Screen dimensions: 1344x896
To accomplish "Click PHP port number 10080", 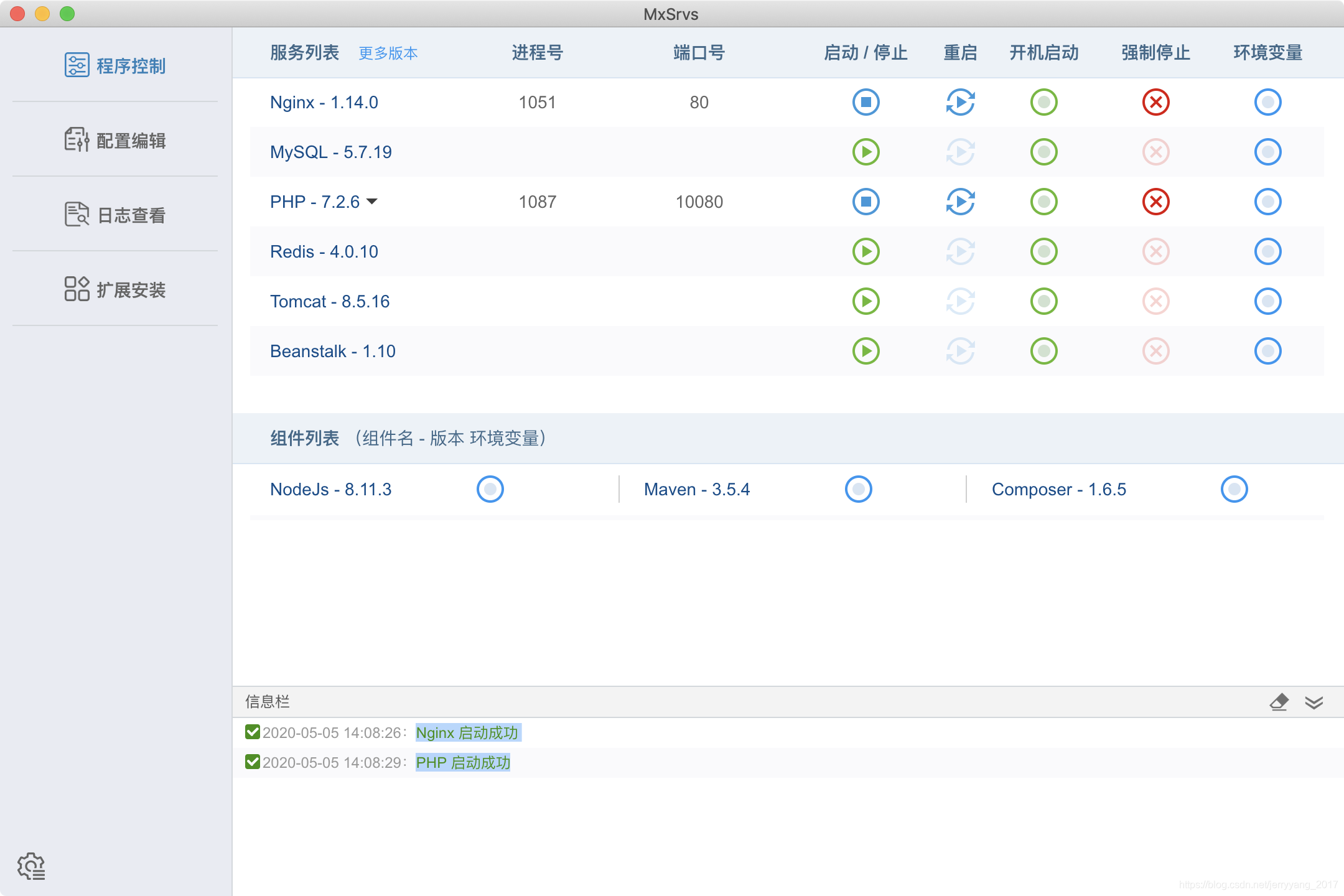I will tap(699, 202).
